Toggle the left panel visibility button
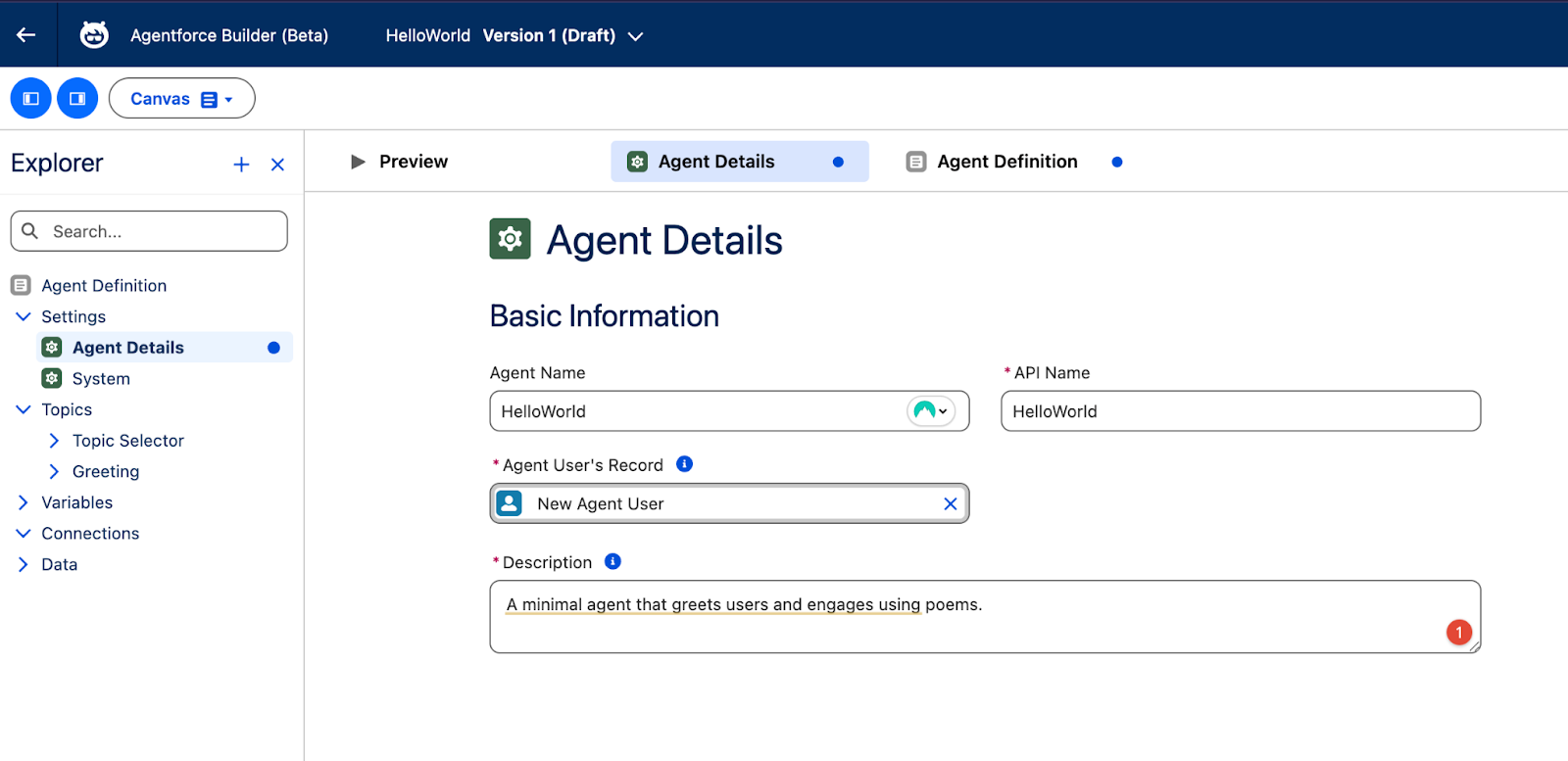The width and height of the screenshot is (1568, 761). 30,99
